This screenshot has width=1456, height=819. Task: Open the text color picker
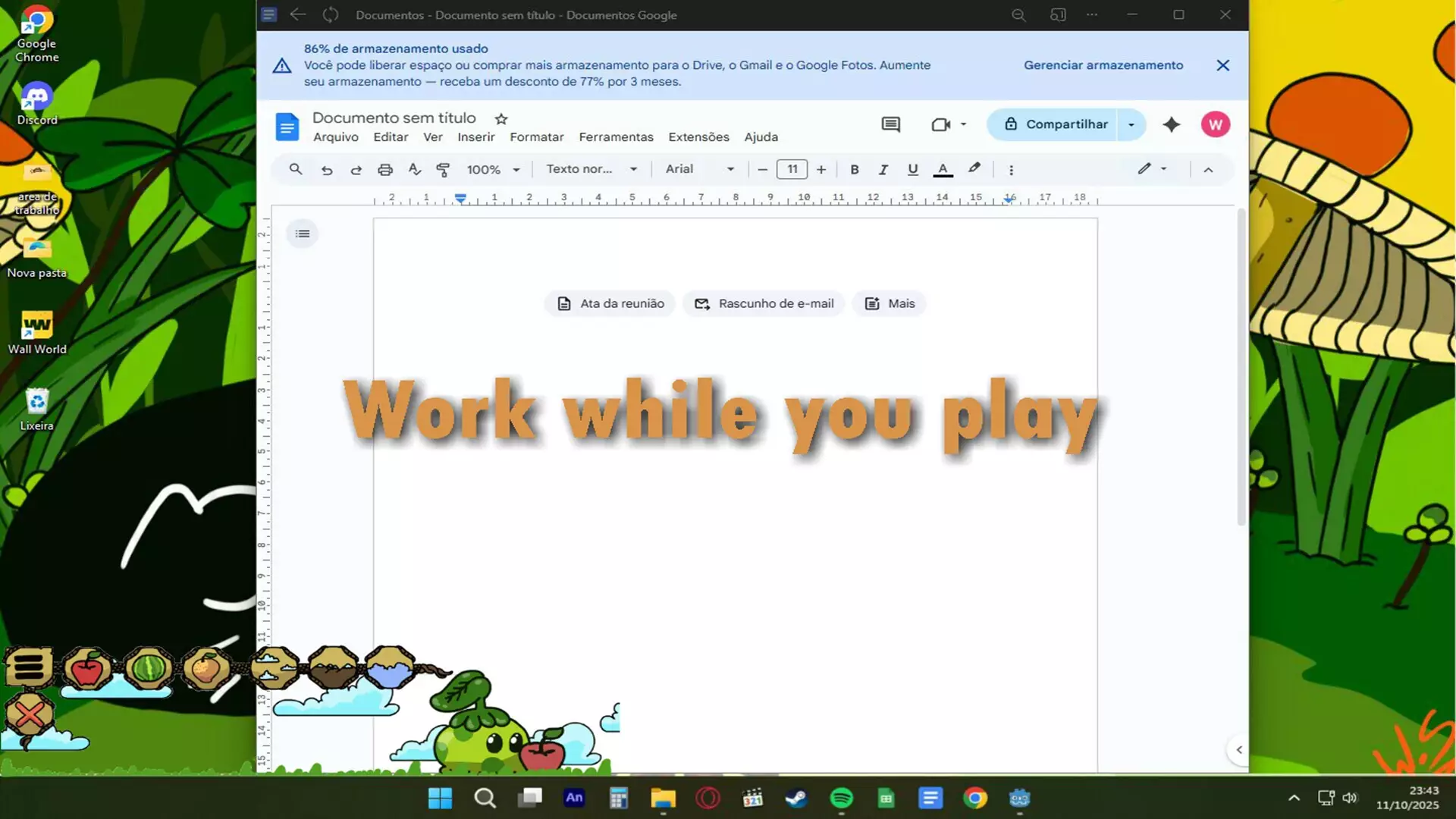[943, 169]
